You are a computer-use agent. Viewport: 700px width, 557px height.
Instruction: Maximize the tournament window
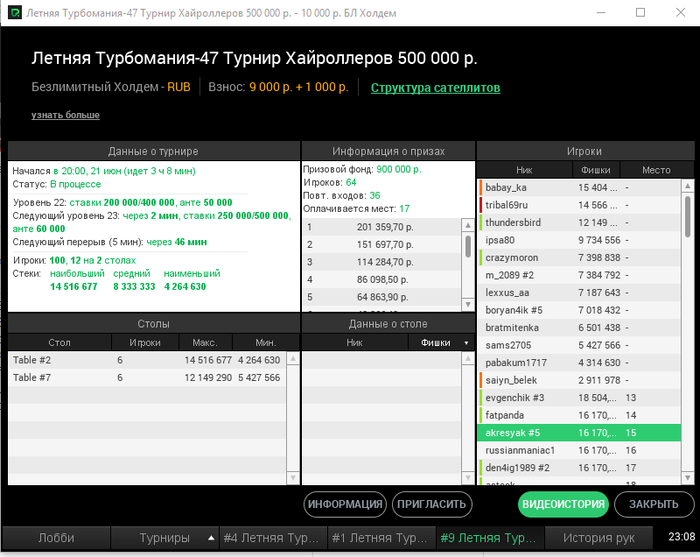(x=641, y=12)
